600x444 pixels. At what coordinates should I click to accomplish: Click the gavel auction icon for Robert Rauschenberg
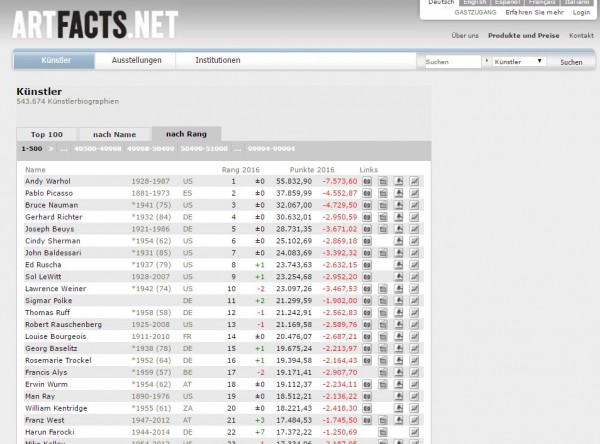(x=398, y=325)
